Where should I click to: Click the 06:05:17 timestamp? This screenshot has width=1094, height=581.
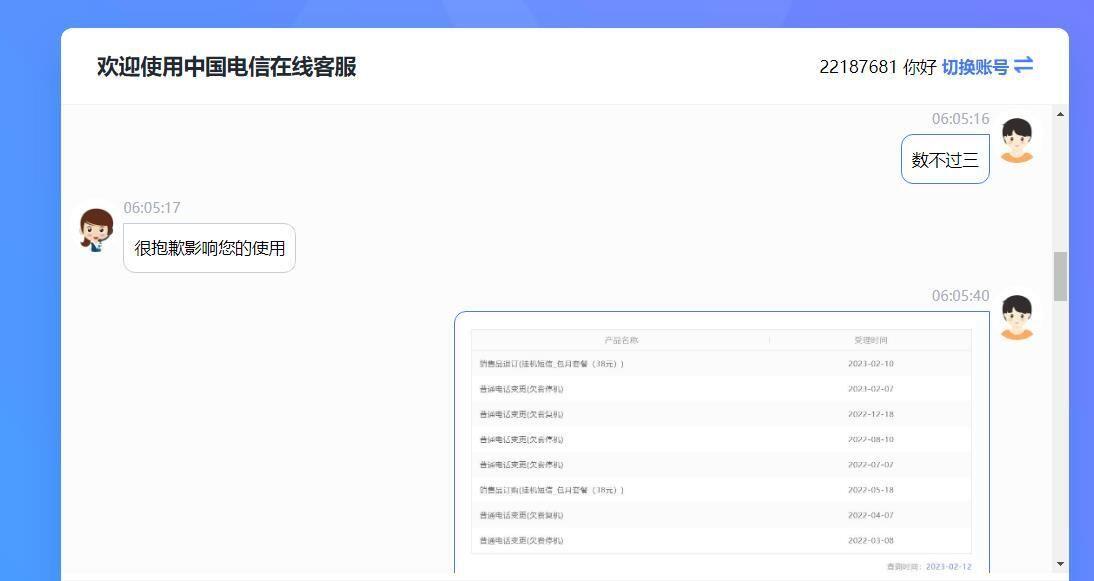(152, 208)
